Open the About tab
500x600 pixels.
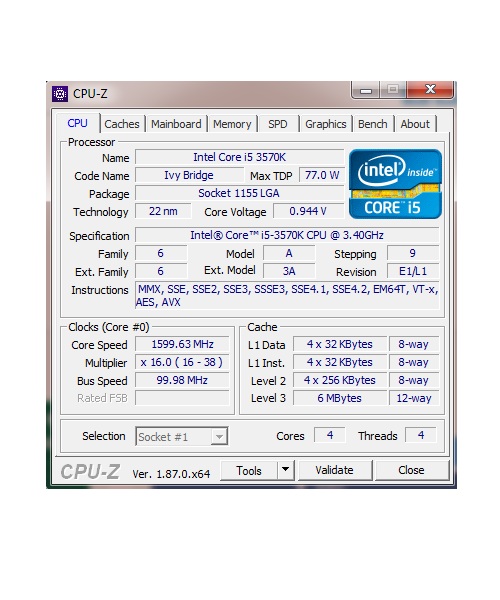pyautogui.click(x=415, y=124)
